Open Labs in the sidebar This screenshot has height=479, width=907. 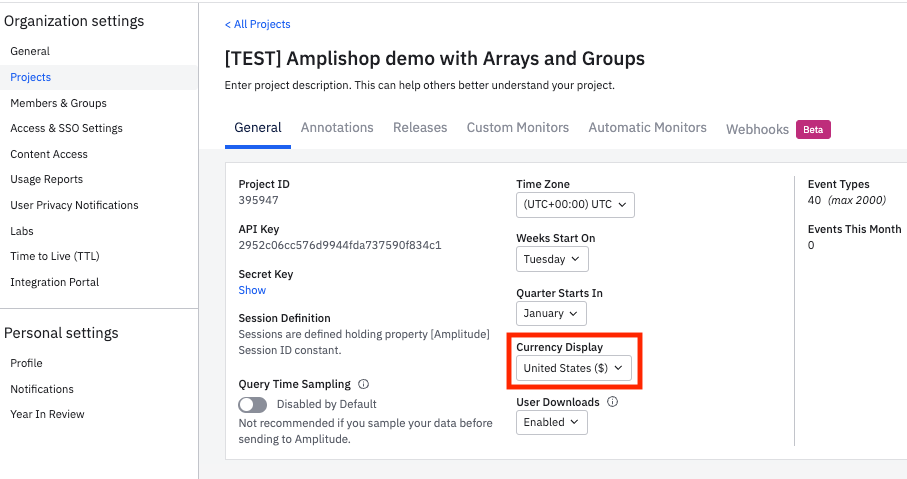pos(22,231)
